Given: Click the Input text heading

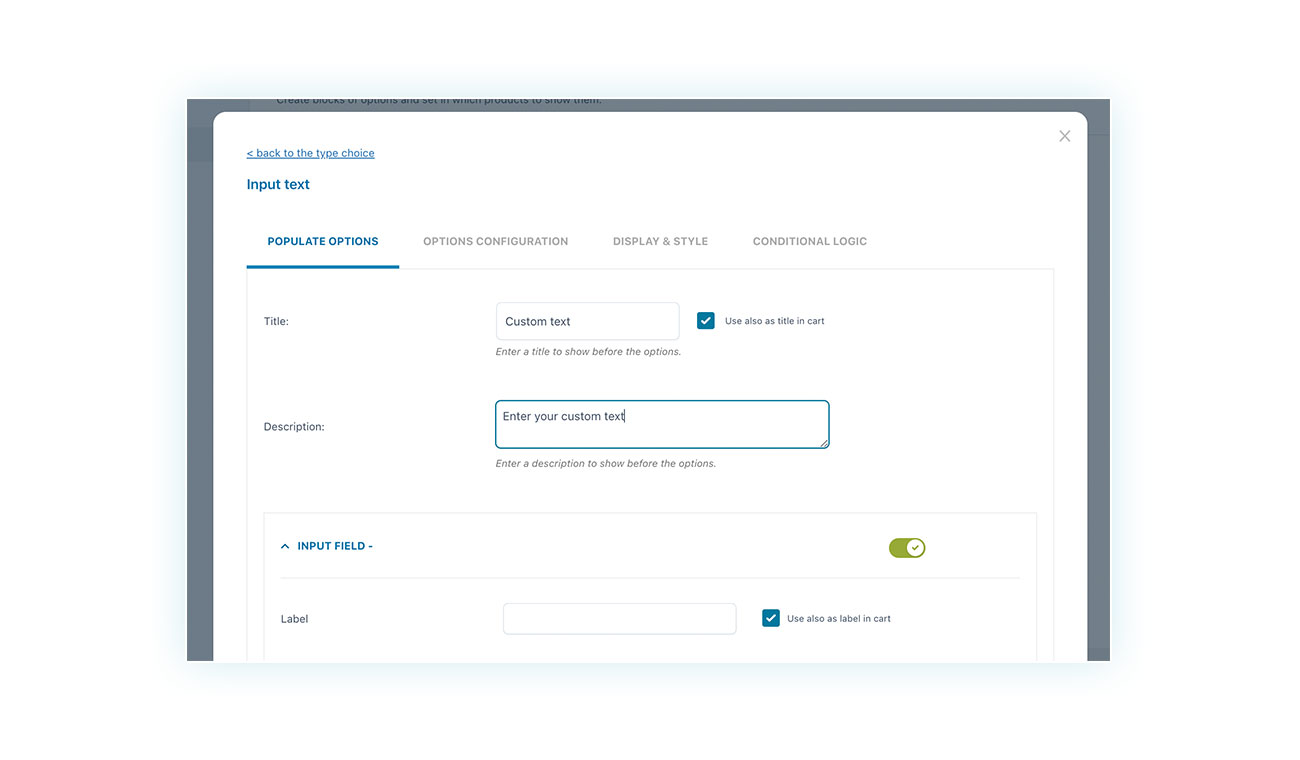Looking at the screenshot, I should (x=278, y=184).
